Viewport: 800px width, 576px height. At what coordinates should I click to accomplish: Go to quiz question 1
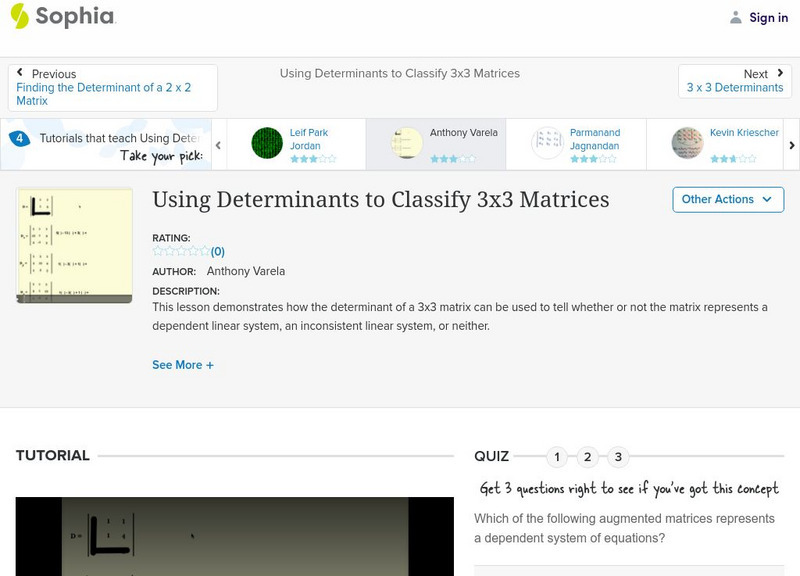pos(557,457)
